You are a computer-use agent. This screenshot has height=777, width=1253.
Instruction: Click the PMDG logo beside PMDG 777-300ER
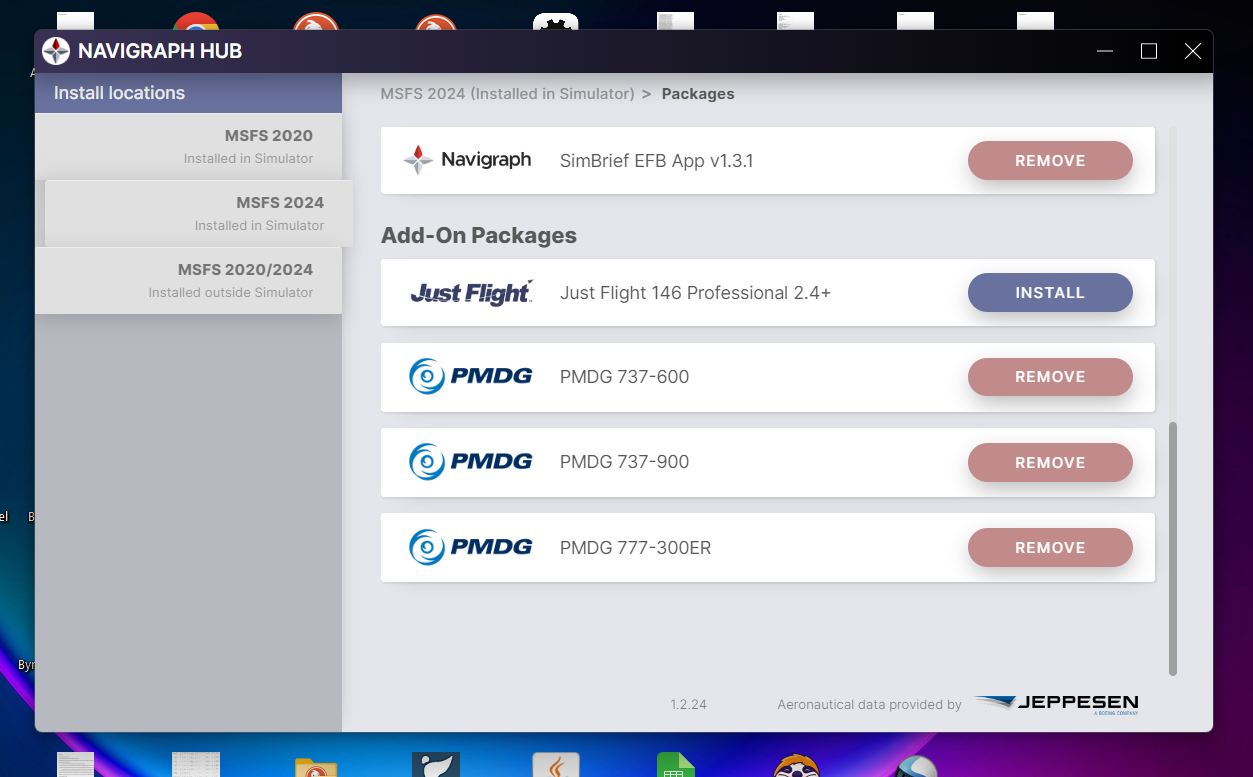pyautogui.click(x=471, y=547)
